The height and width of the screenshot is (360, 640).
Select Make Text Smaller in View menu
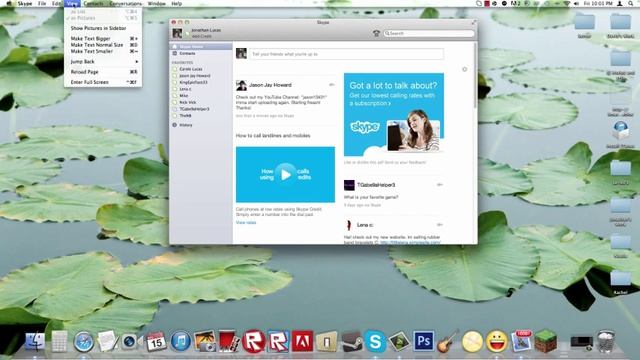coord(103,51)
